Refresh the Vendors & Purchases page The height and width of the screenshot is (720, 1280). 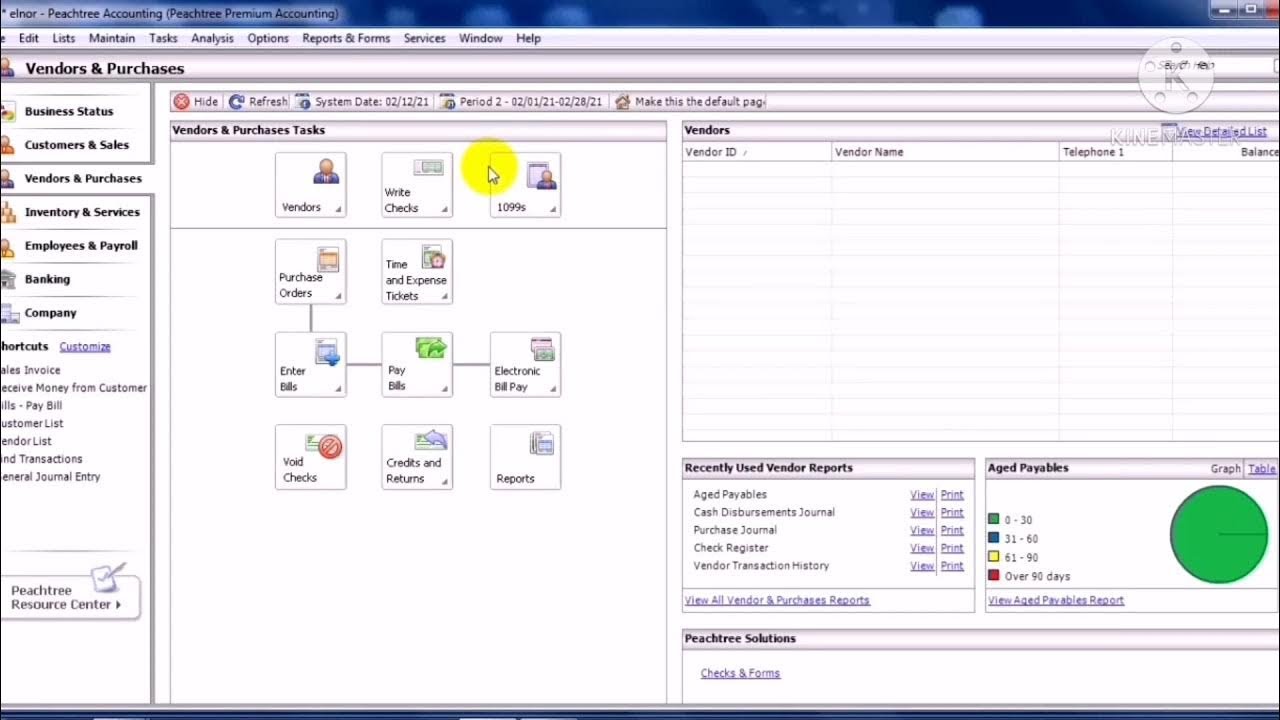click(x=258, y=102)
